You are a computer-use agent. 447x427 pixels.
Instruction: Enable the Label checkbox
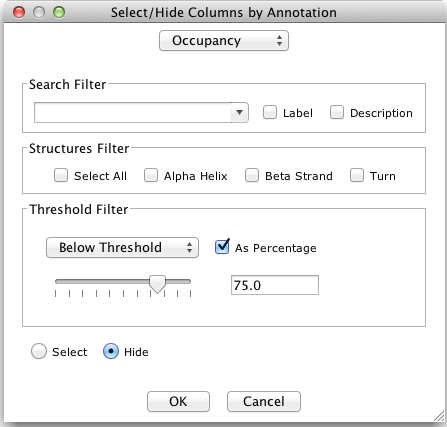[x=270, y=112]
